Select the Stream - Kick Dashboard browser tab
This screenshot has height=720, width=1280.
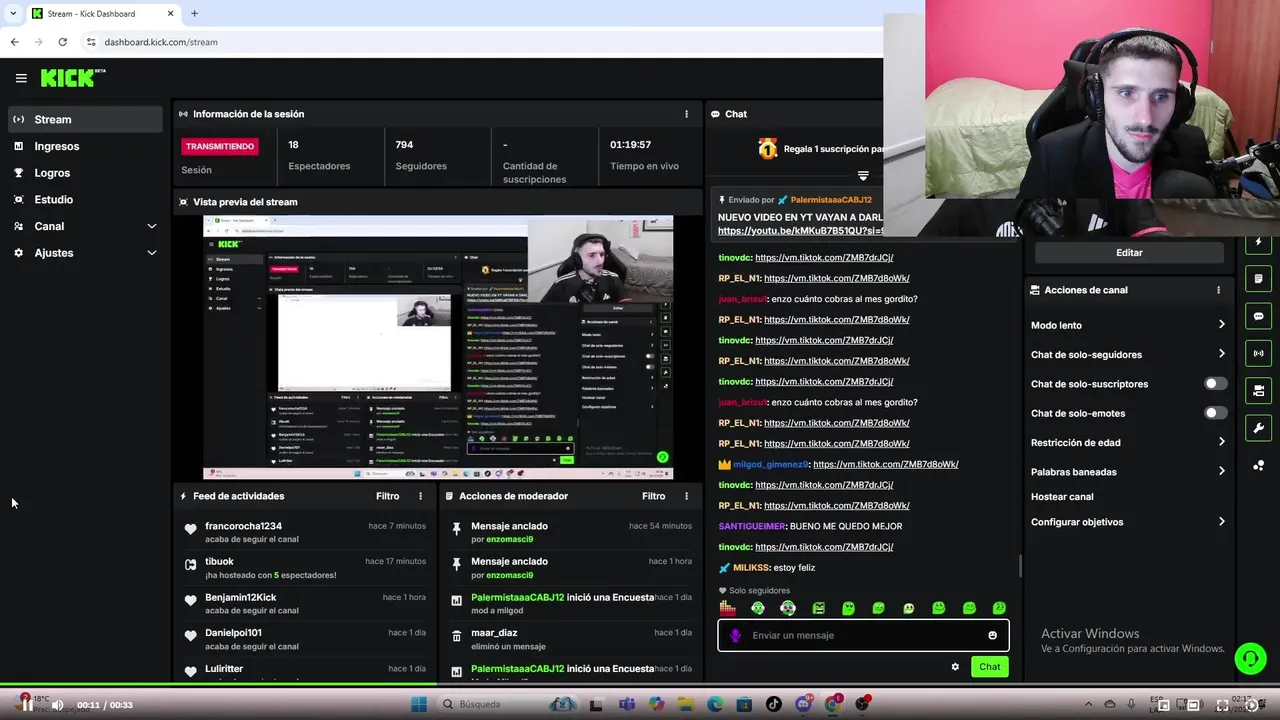coord(101,13)
